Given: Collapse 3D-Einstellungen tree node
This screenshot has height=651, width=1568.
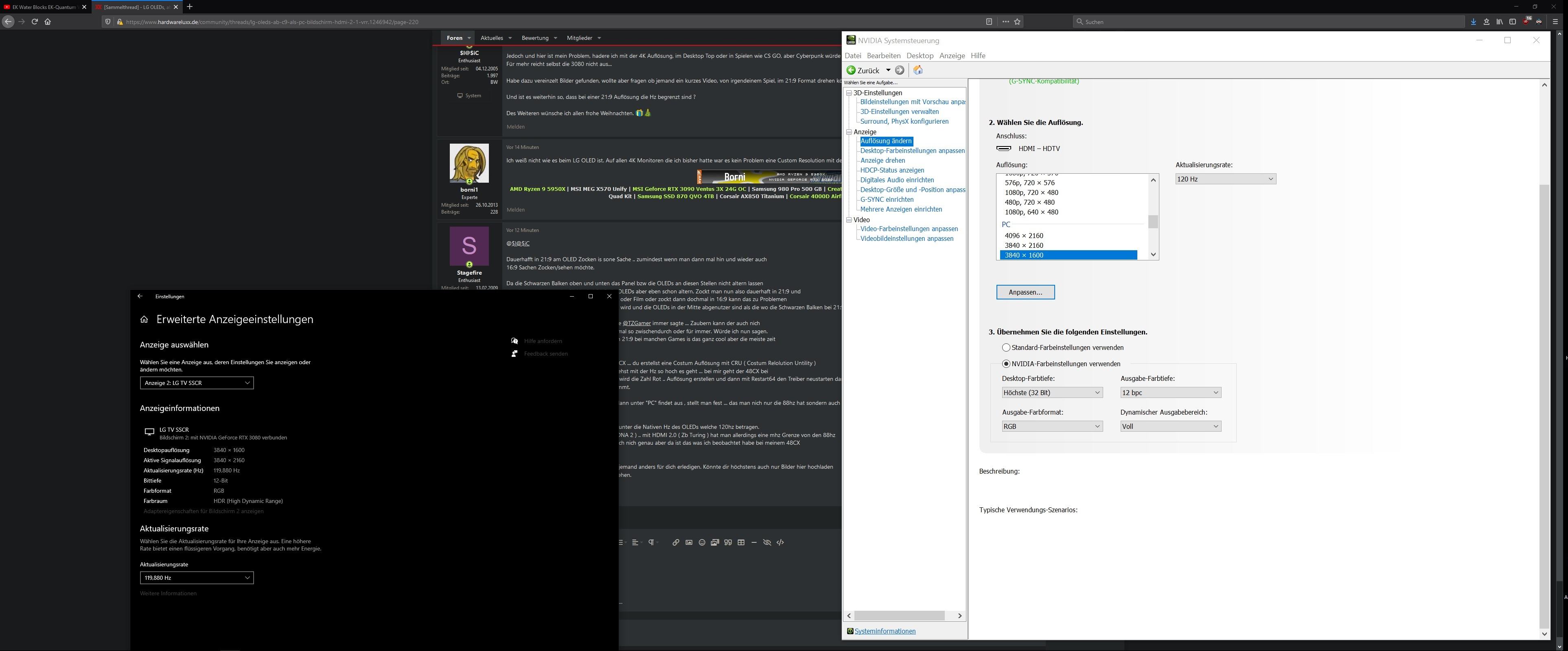Looking at the screenshot, I should tap(849, 93).
